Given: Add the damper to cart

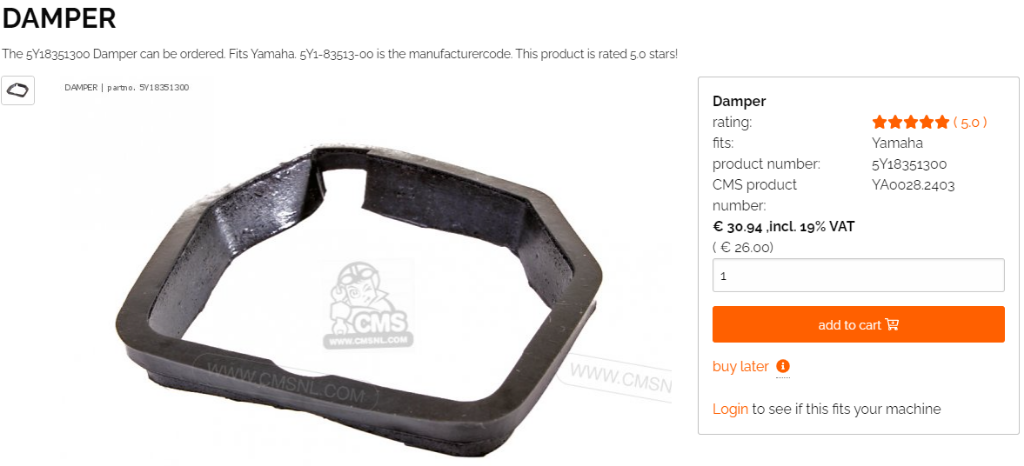Looking at the screenshot, I should click(x=858, y=324).
